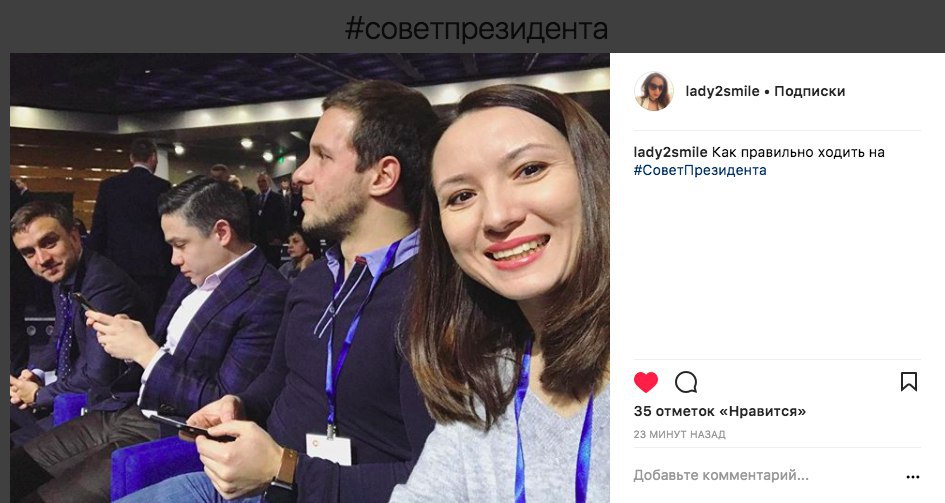This screenshot has width=945, height=503.
Task: Click man in tie looking at camera
Action: pyautogui.click(x=45, y=244)
